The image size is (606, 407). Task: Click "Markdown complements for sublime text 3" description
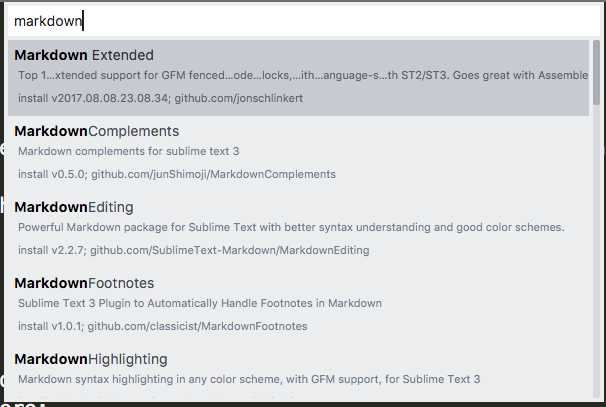[128, 151]
